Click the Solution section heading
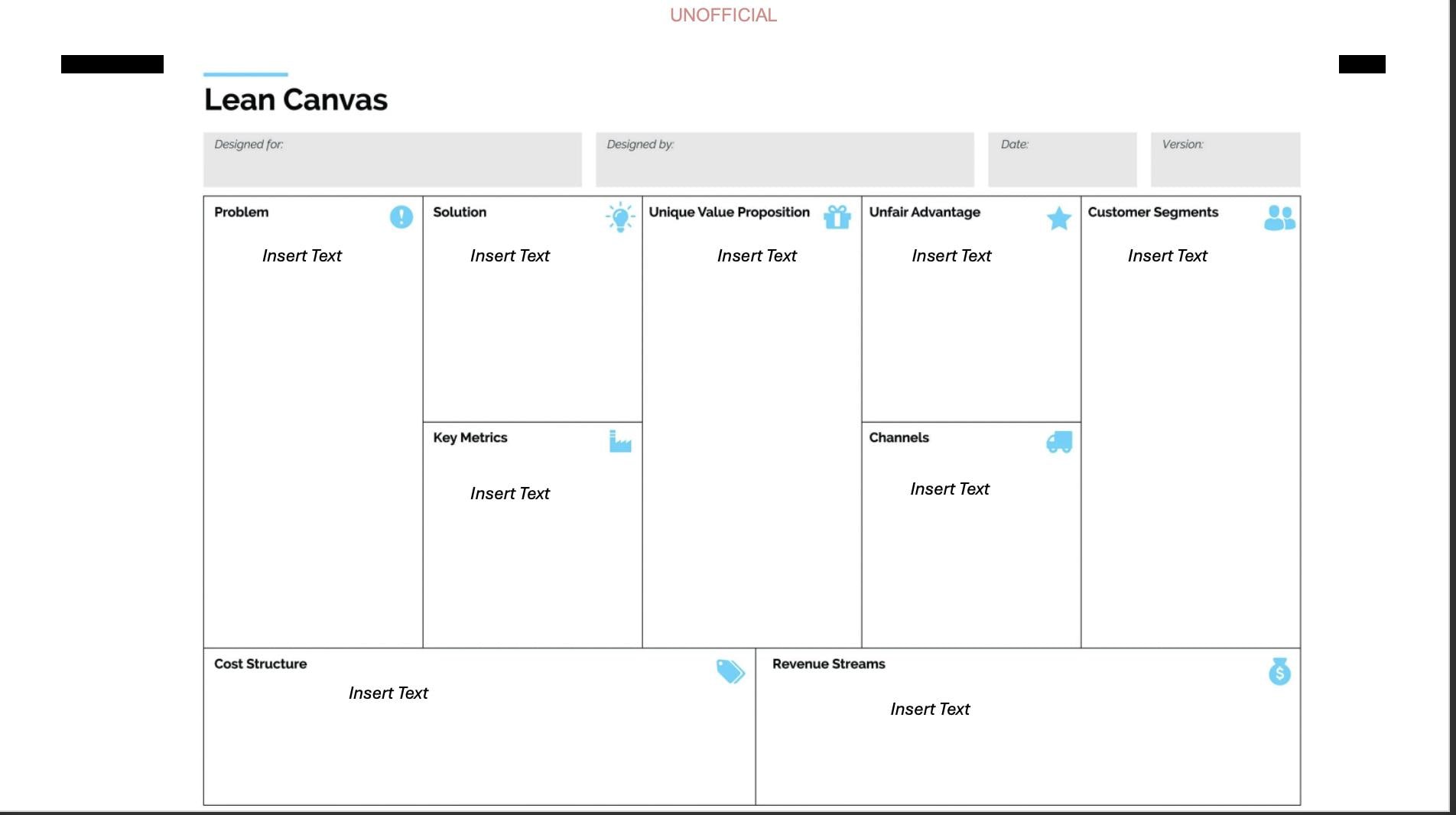 (x=460, y=212)
